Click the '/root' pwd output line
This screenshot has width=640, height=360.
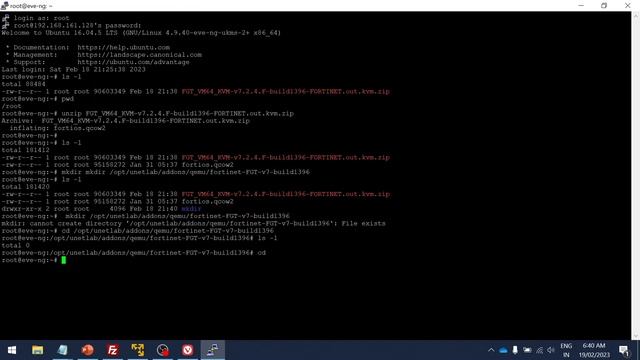point(11,106)
